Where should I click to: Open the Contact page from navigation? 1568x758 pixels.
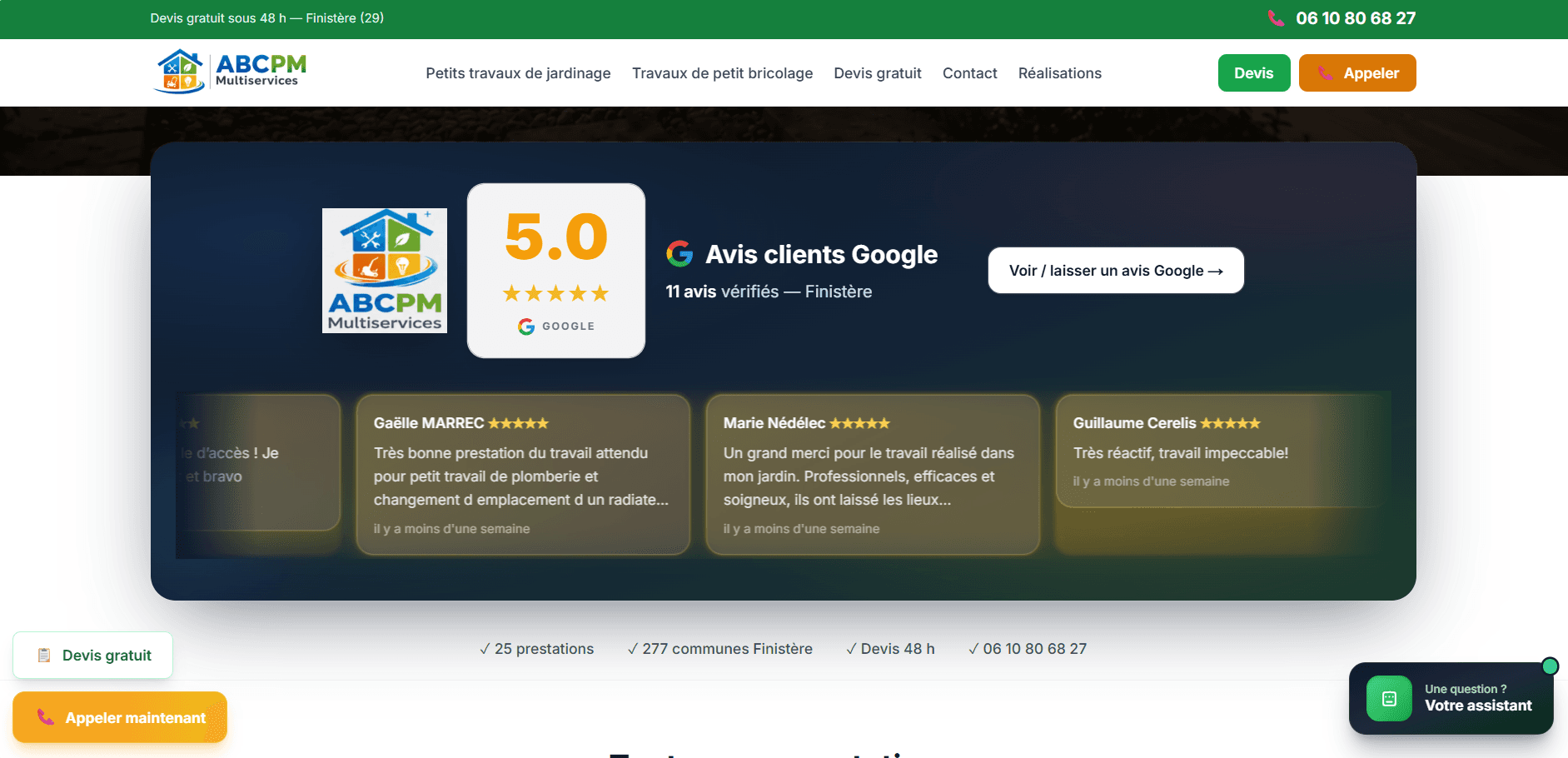969,73
